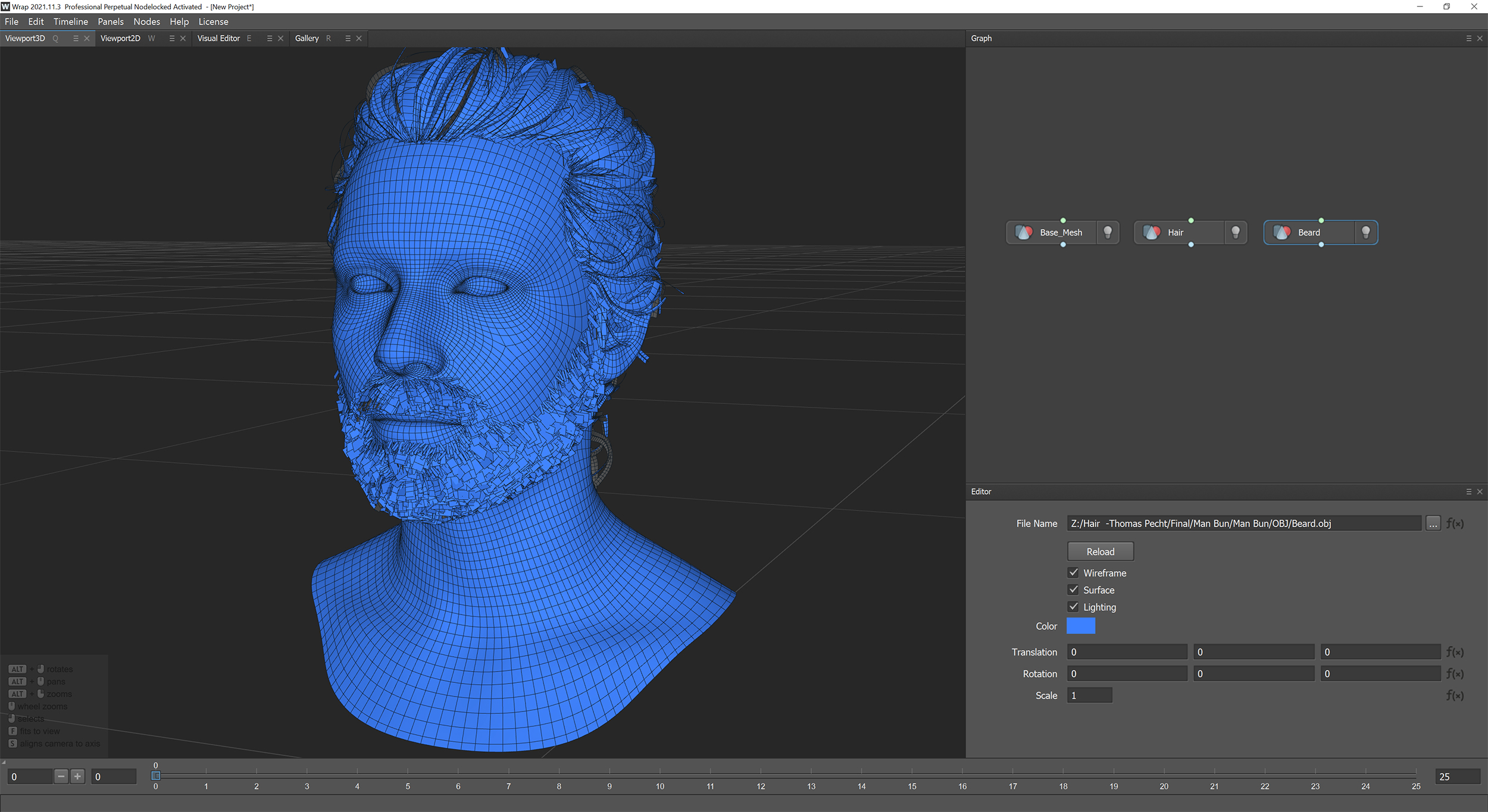This screenshot has height=812, width=1488.
Task: Disable the Lighting checkbox
Action: click(1074, 607)
